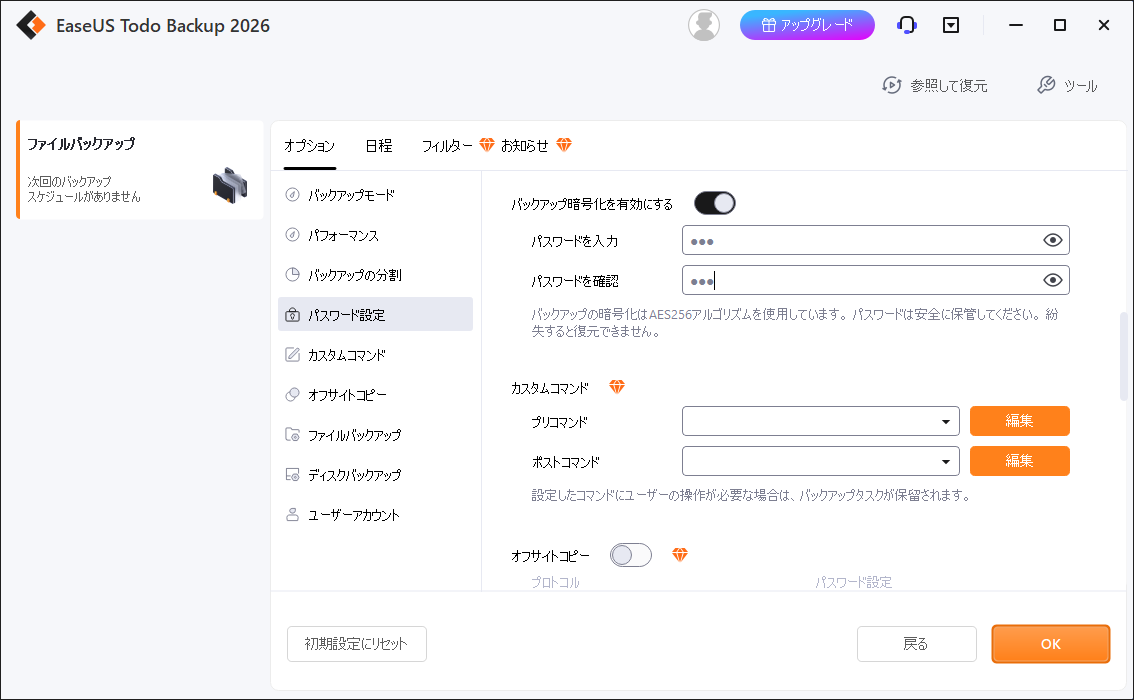Enable the オフサイトコピー toggle
The height and width of the screenshot is (700, 1134).
pos(631,555)
